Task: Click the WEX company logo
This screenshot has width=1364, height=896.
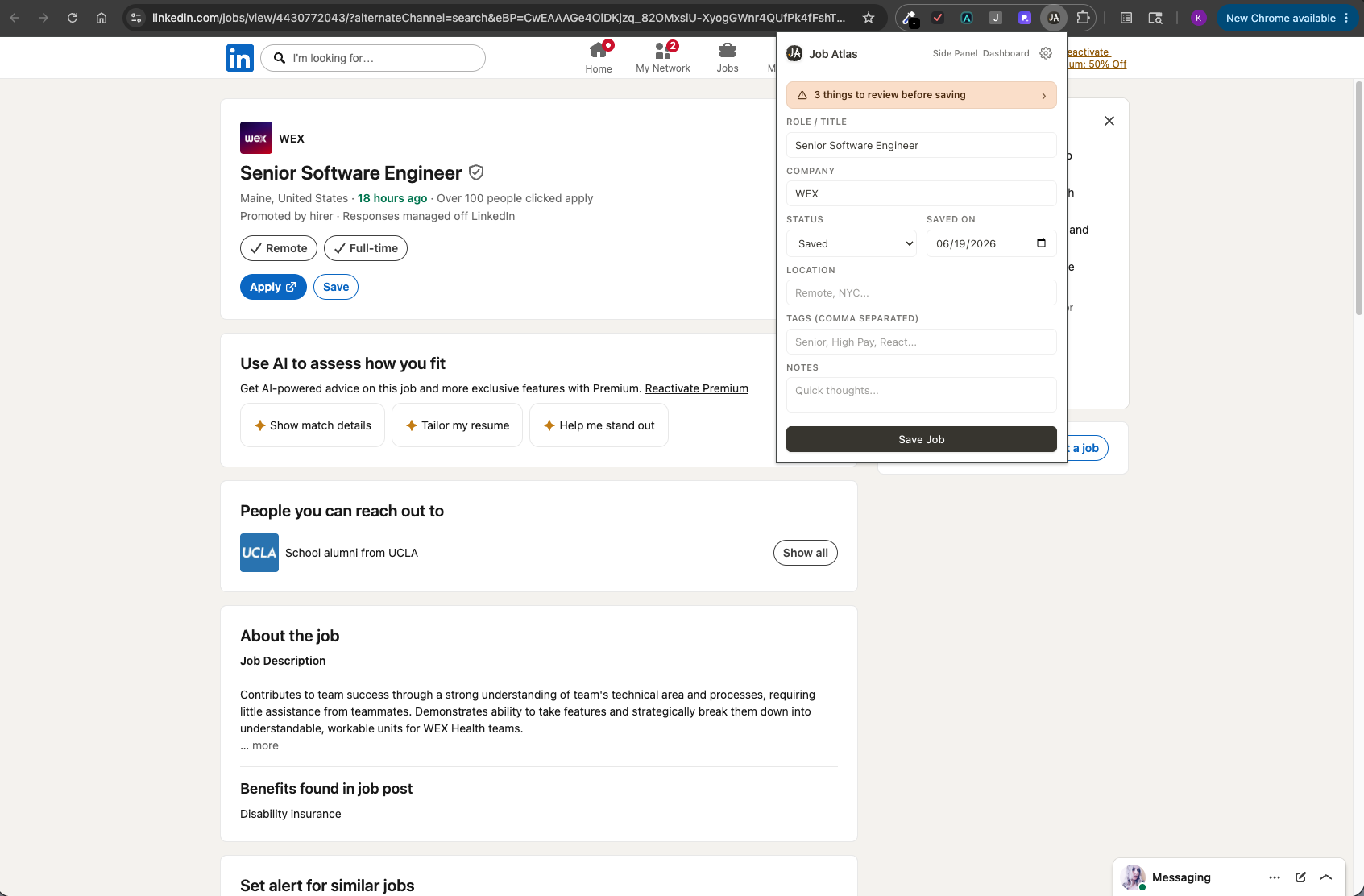Action: click(x=256, y=138)
